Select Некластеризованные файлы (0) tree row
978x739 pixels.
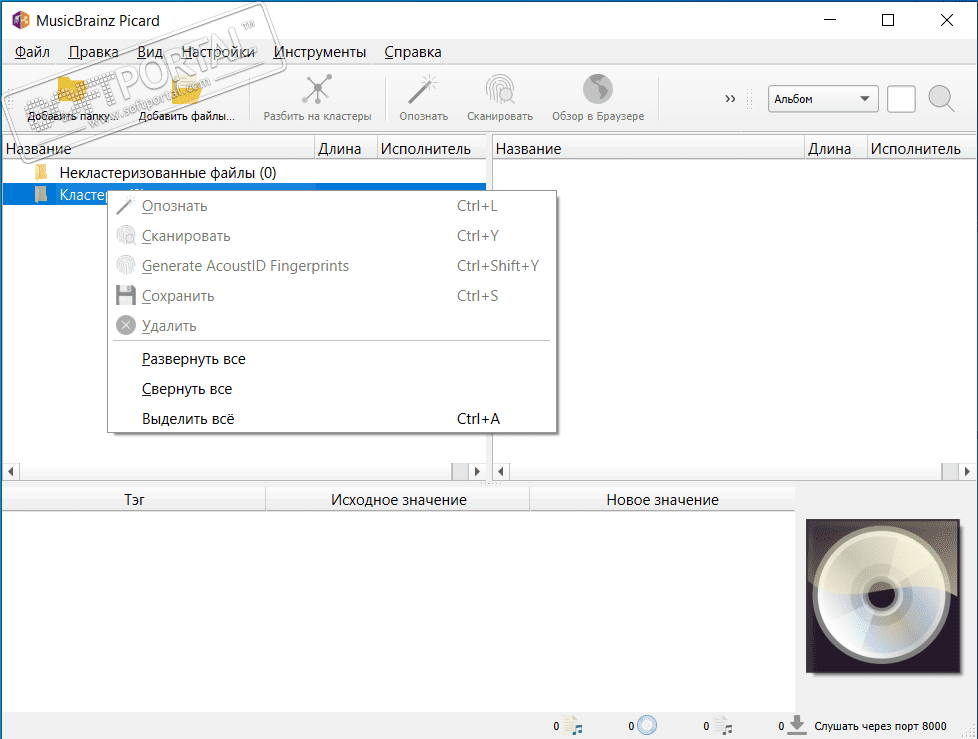tap(244, 173)
